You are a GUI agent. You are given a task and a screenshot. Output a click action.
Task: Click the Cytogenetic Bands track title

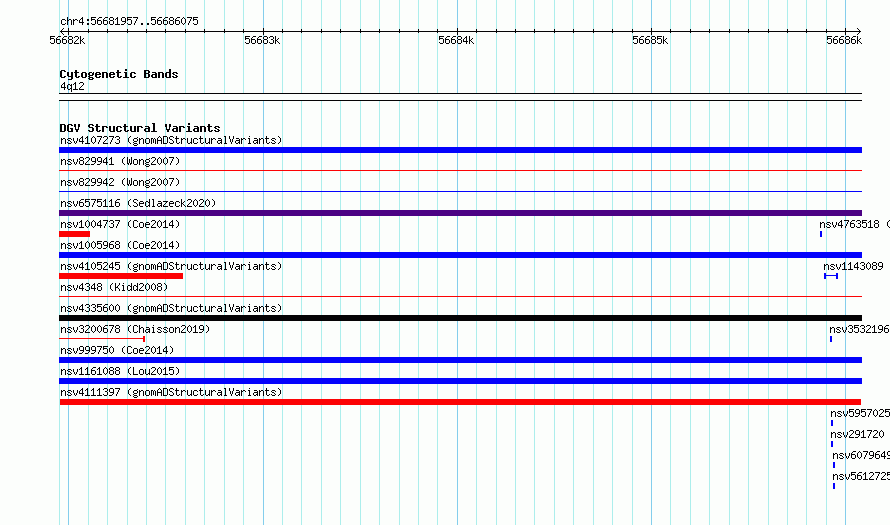point(119,74)
